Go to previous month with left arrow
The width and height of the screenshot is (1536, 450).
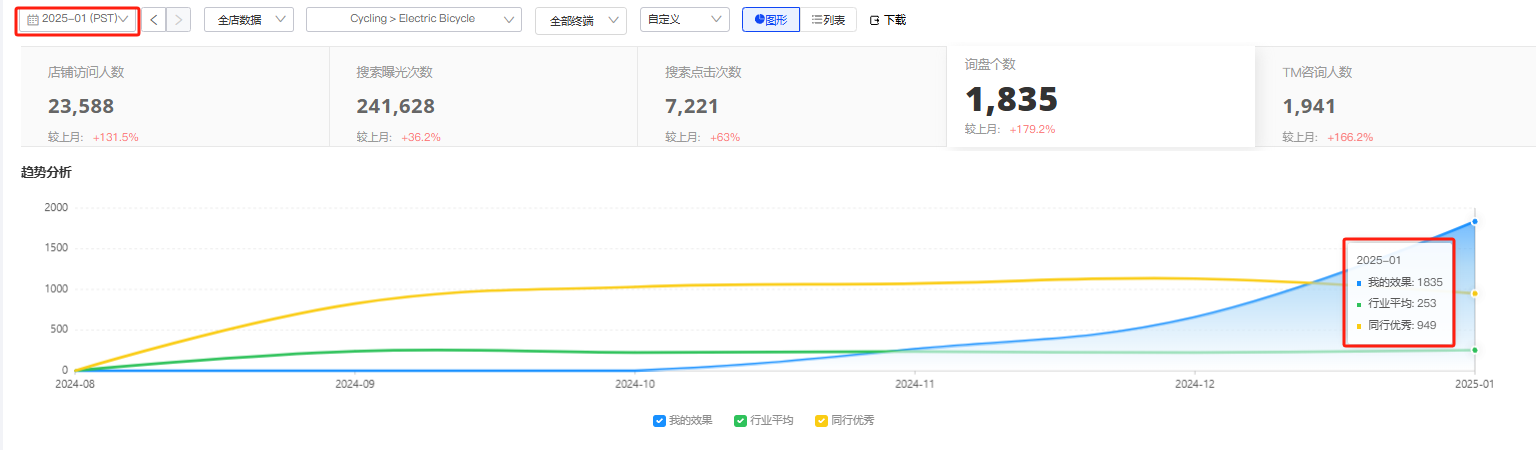pyautogui.click(x=154, y=19)
